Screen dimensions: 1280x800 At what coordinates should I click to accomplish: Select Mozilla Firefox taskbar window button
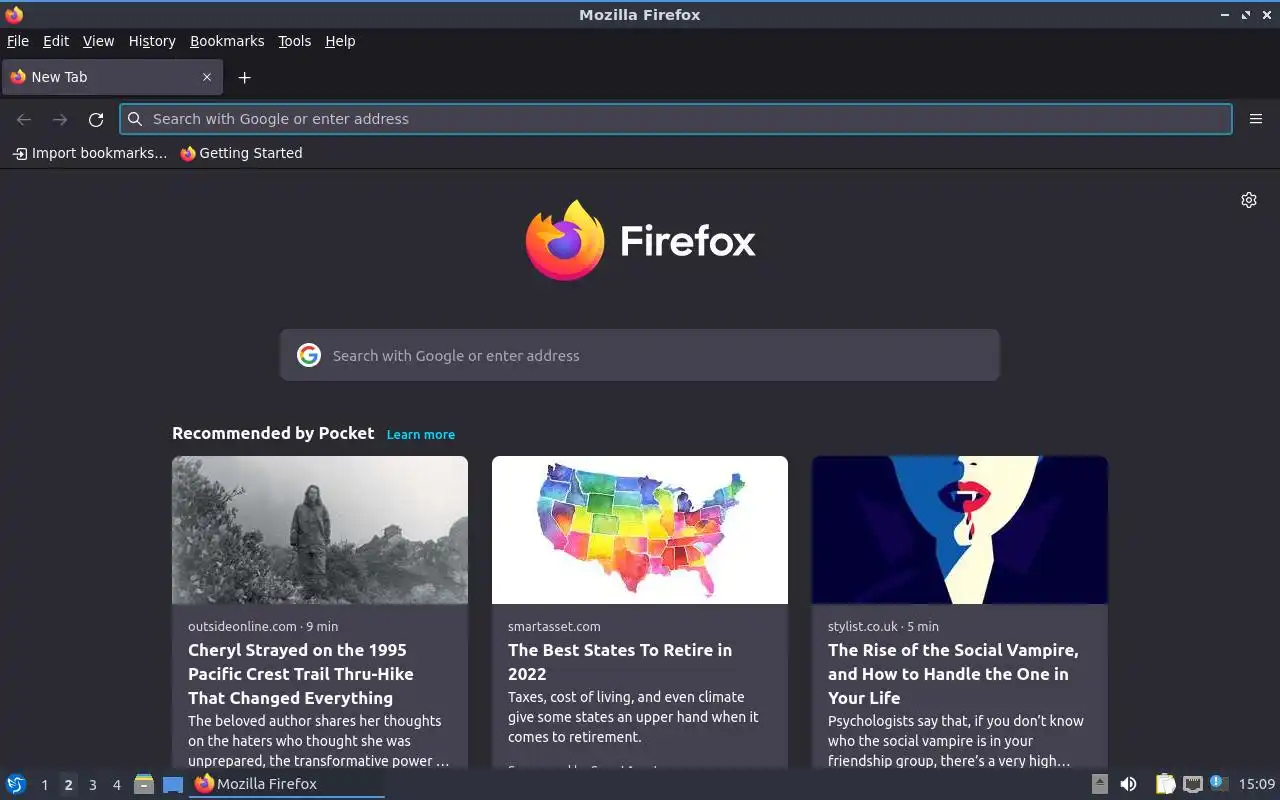287,784
